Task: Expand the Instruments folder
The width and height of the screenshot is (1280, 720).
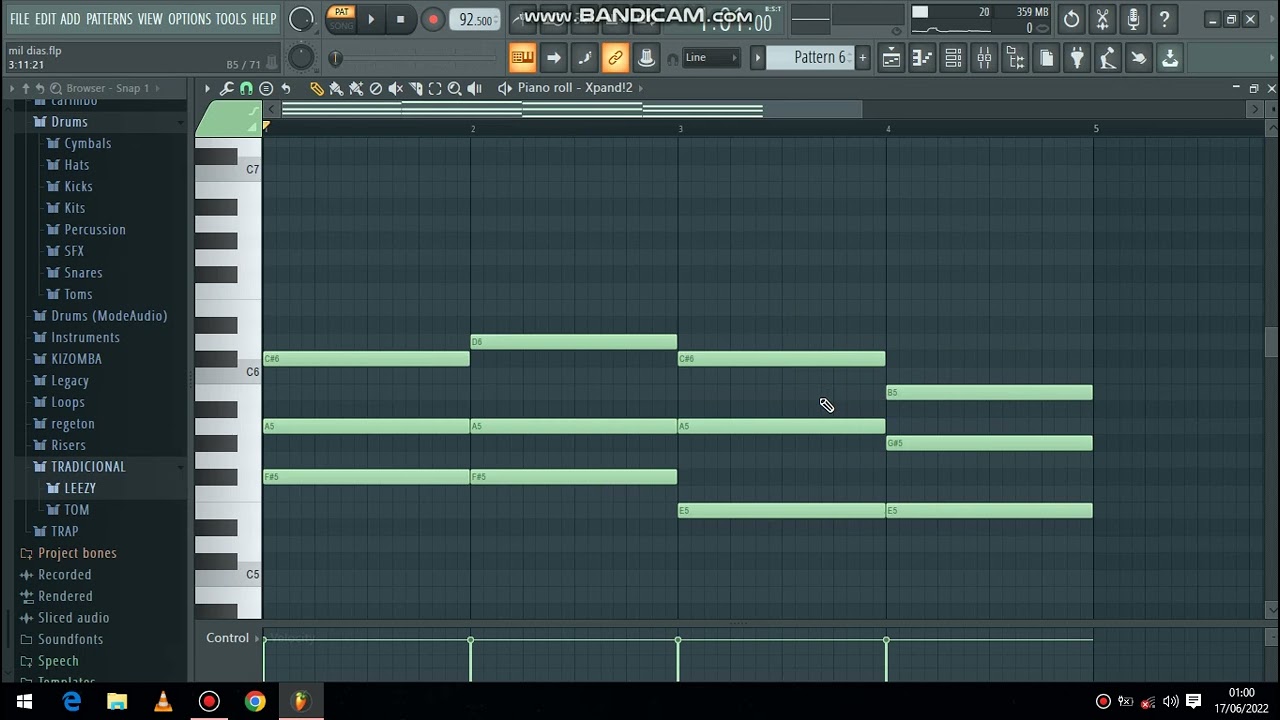Action: 85,337
